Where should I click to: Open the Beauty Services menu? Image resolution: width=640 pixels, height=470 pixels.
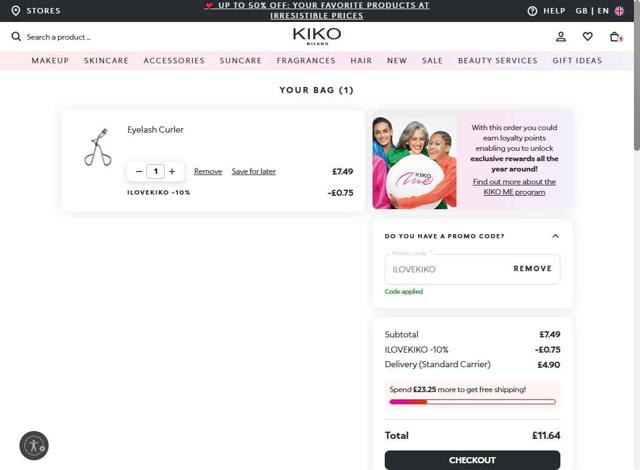pos(498,60)
